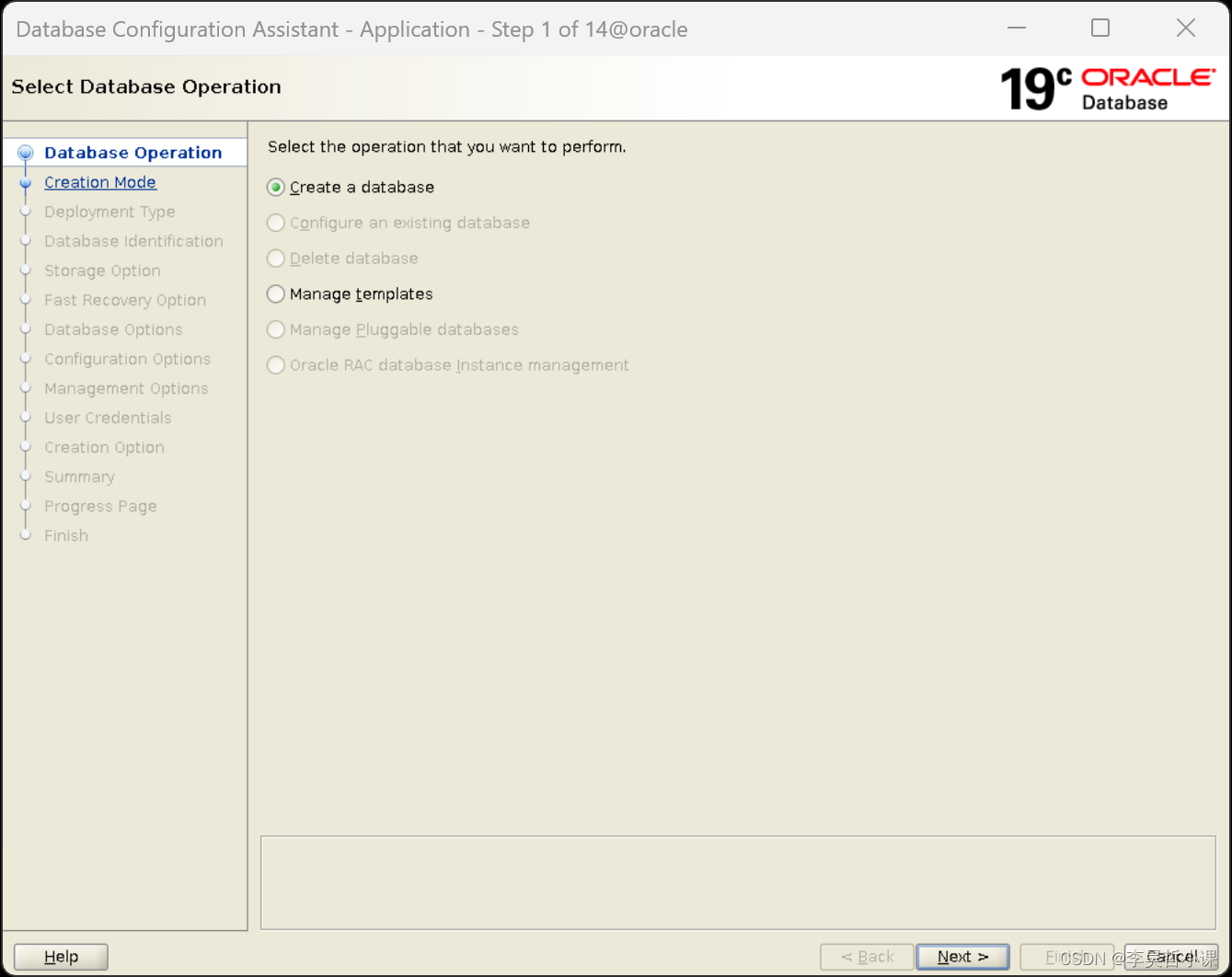Select the Create a database option
Image resolution: width=1232 pixels, height=977 pixels.
point(351,187)
